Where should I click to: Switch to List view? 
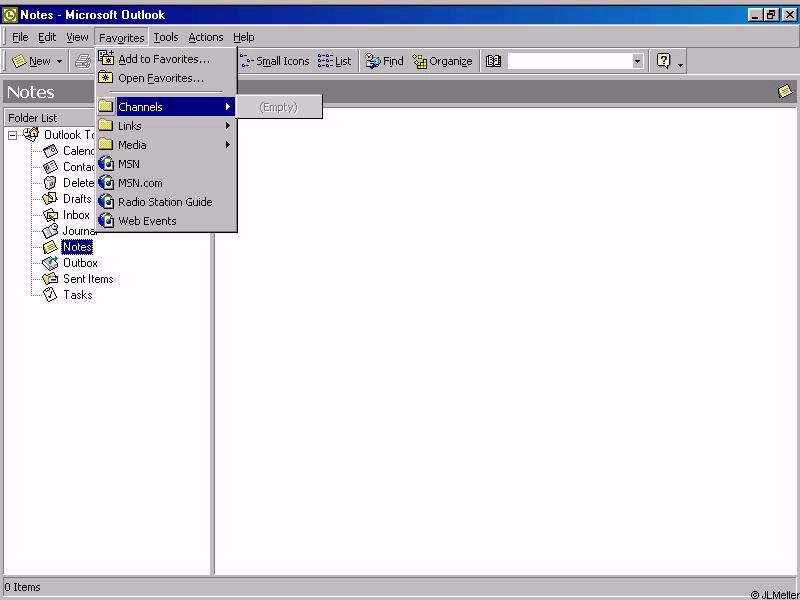tap(335, 61)
